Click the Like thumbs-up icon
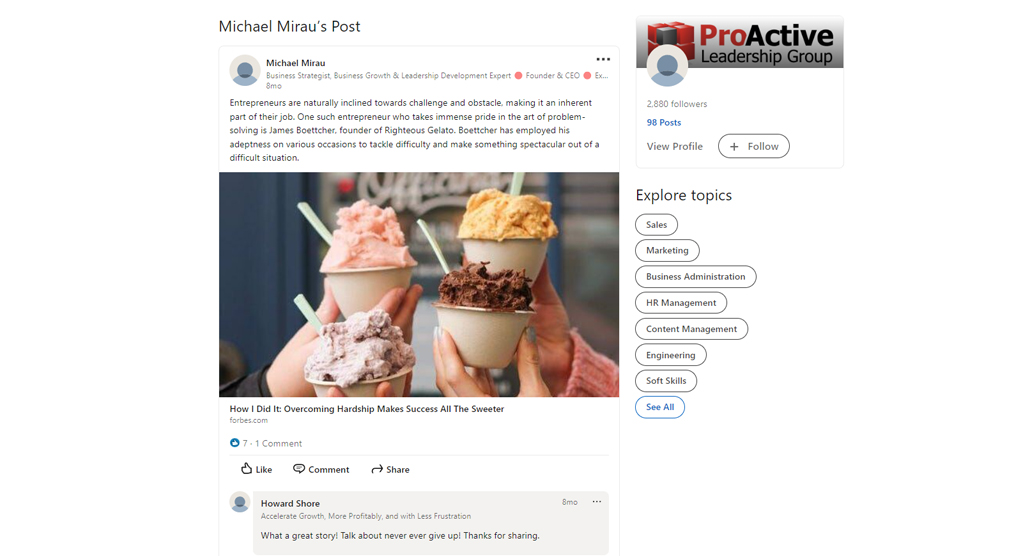Viewport: 1028px width, 556px height. 247,468
